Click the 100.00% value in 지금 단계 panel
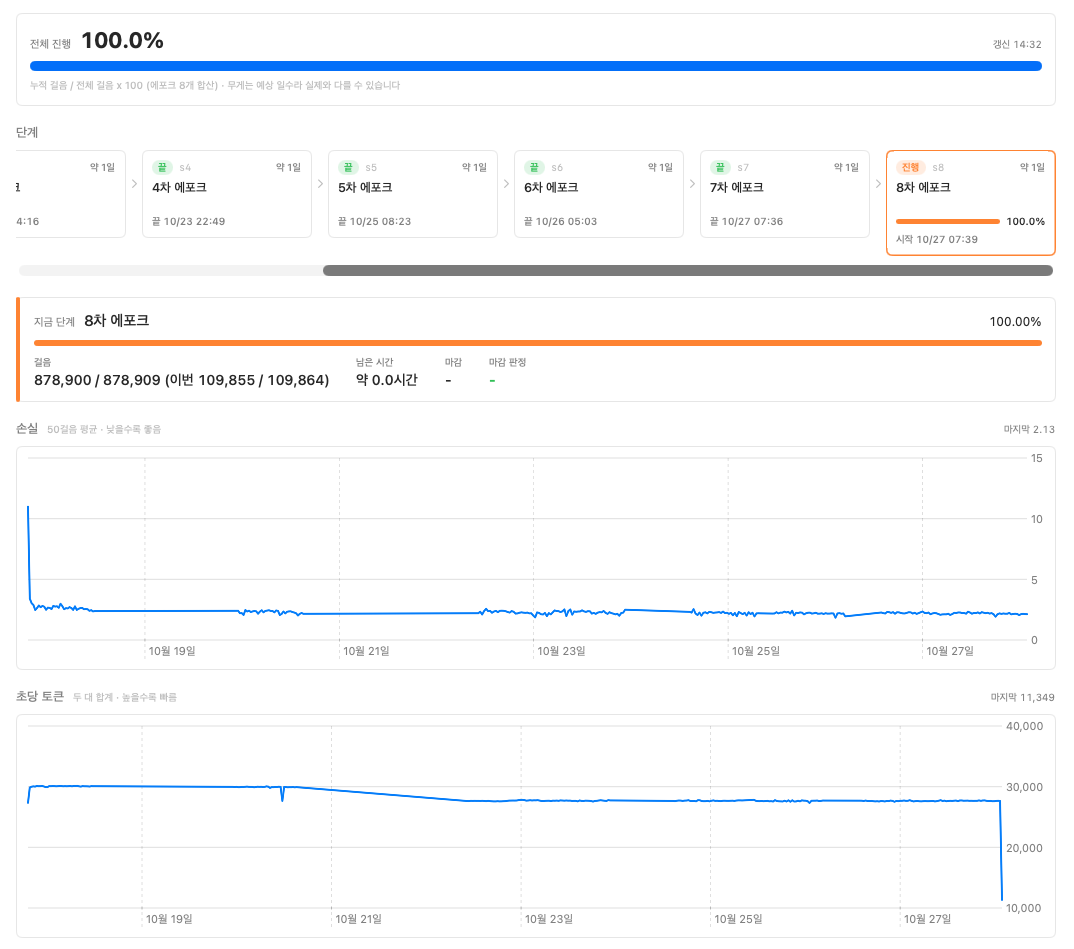The width and height of the screenshot is (1074, 949). (1015, 322)
